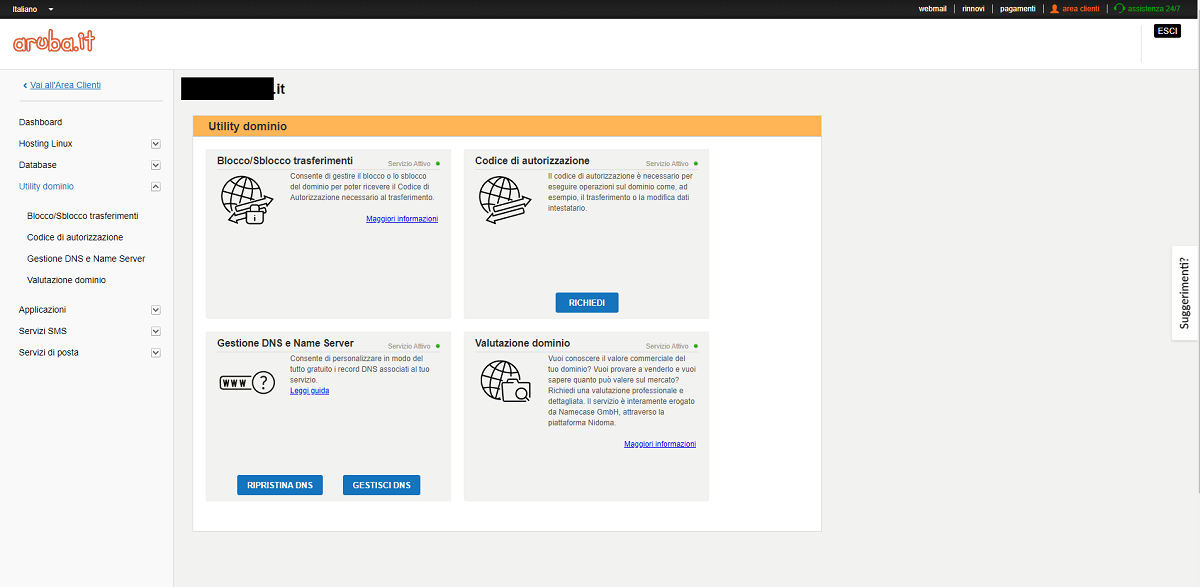Click the Blocco/Sblocco trasferimenti card title
Viewport: 1200px width, 587px height.
[285, 160]
